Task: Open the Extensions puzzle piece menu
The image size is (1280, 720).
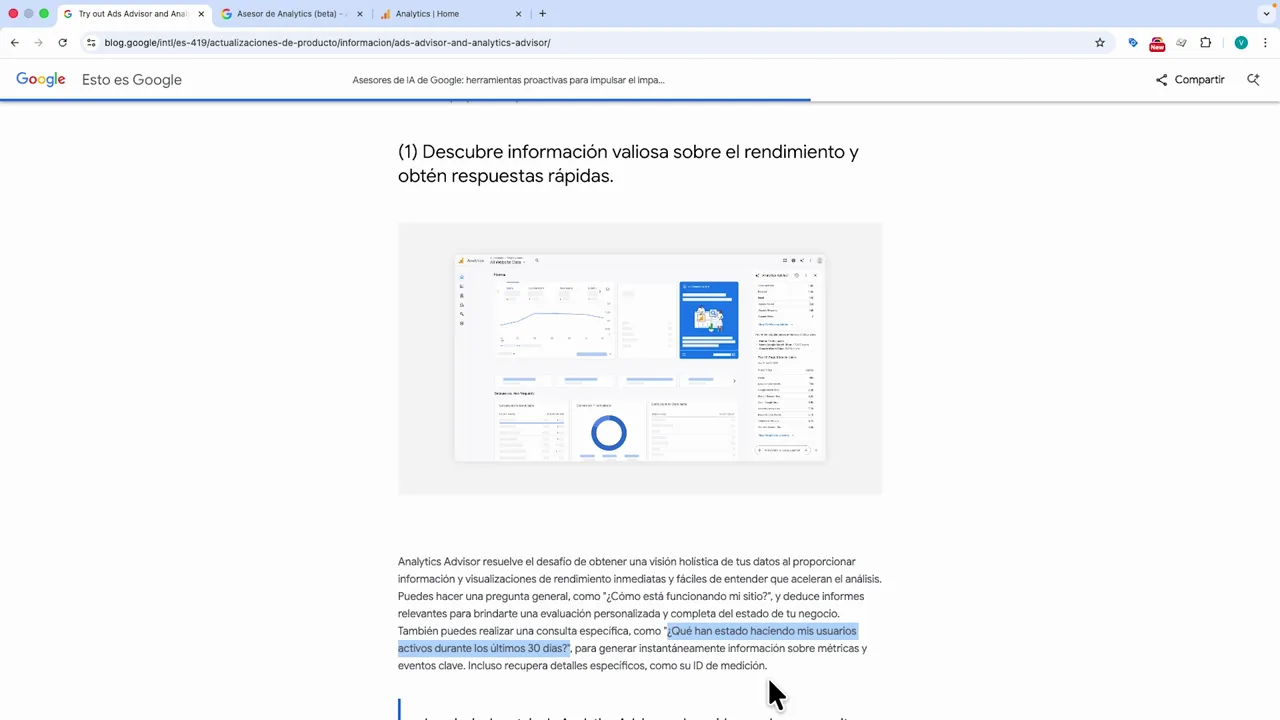Action: 1206,43
